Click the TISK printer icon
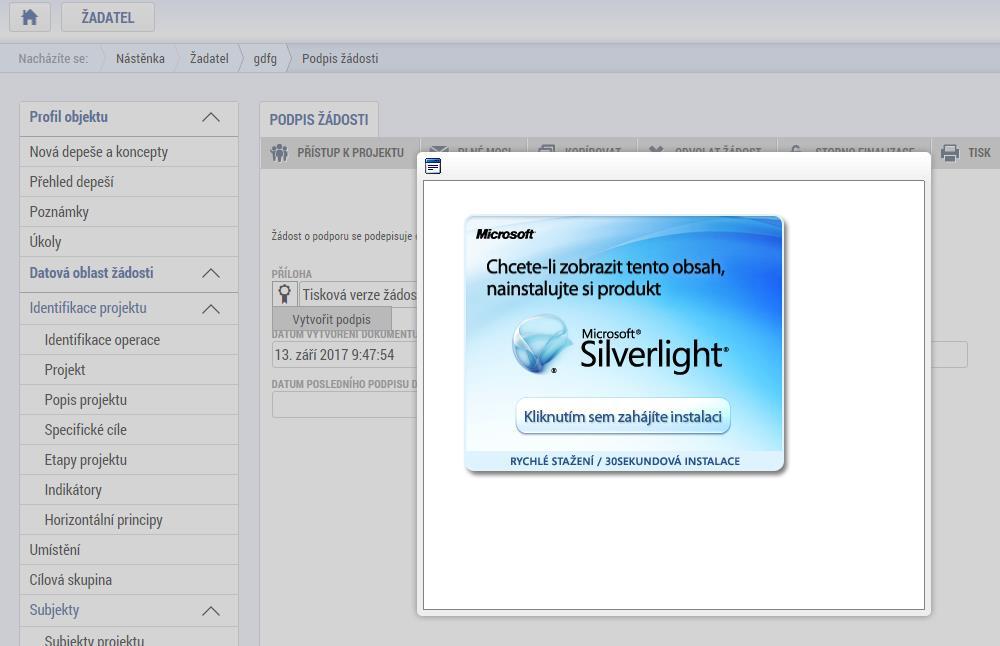The height and width of the screenshot is (646, 1000). (x=950, y=152)
